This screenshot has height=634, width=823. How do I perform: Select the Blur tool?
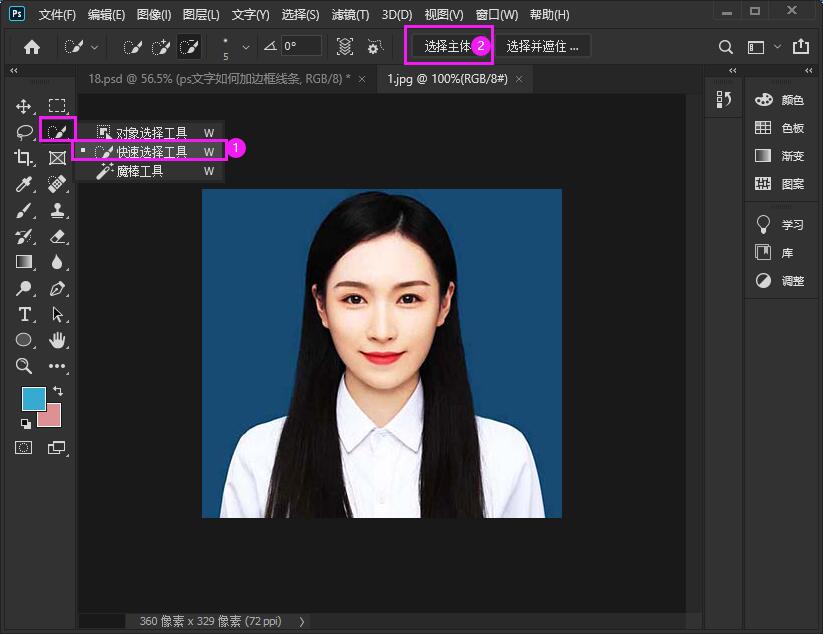tap(57, 262)
